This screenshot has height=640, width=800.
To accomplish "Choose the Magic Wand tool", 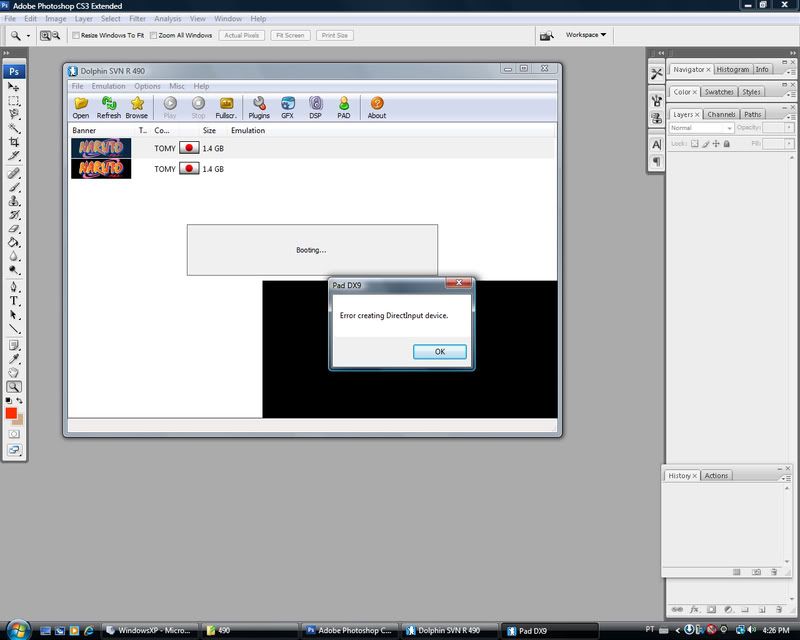I will point(14,128).
